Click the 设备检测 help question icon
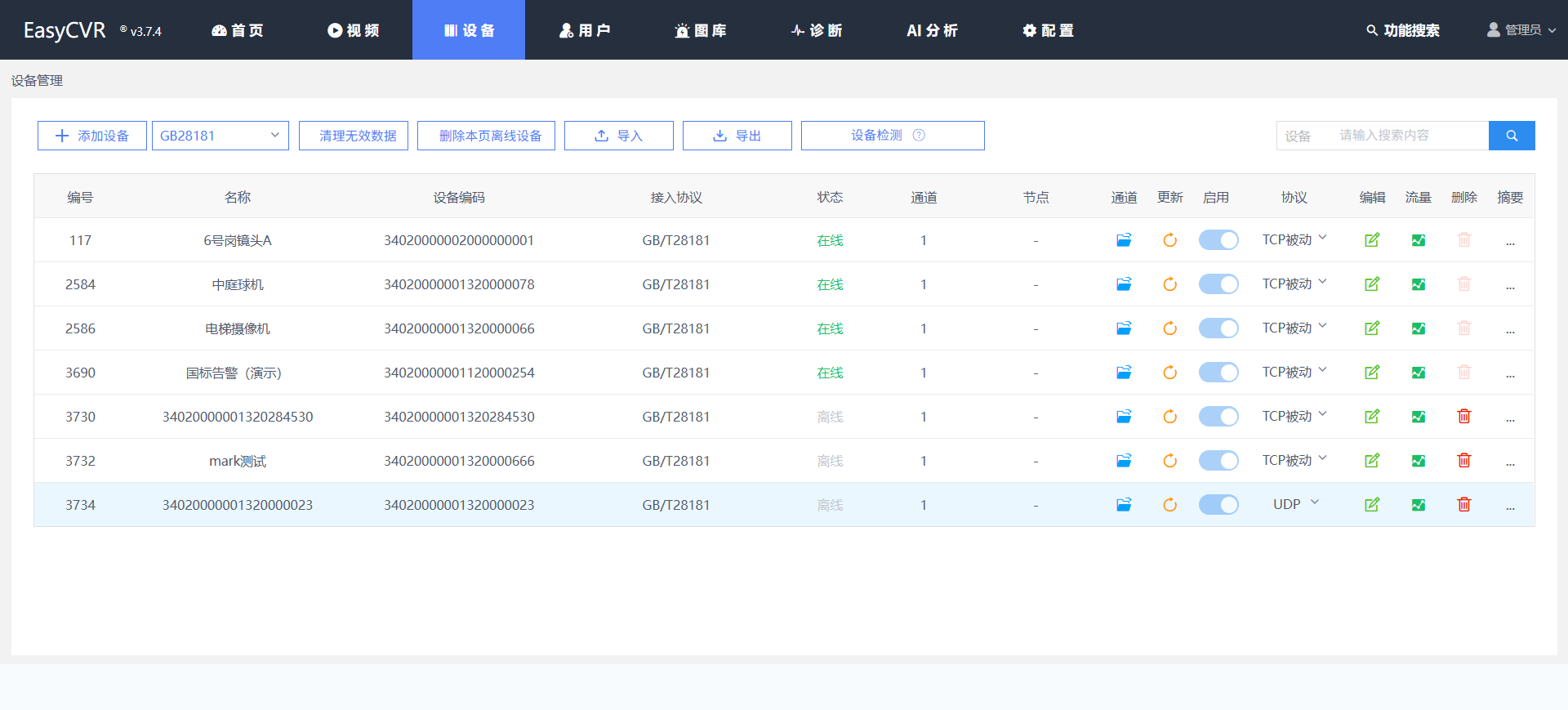1568x710 pixels. point(919,136)
